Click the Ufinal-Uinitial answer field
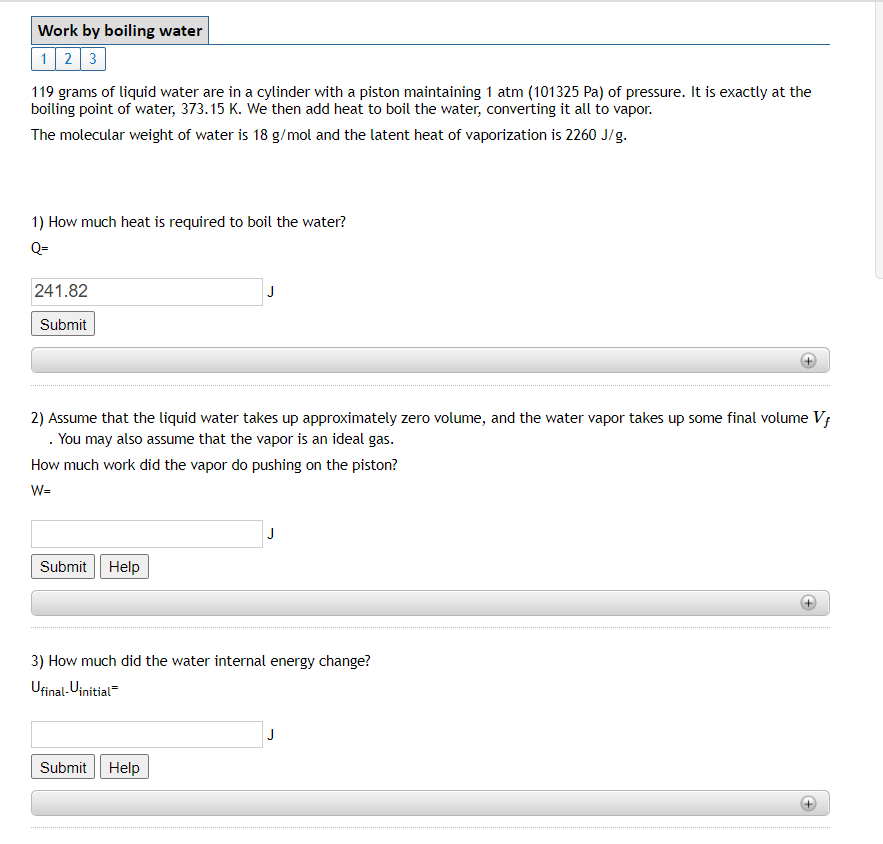 click(x=146, y=733)
